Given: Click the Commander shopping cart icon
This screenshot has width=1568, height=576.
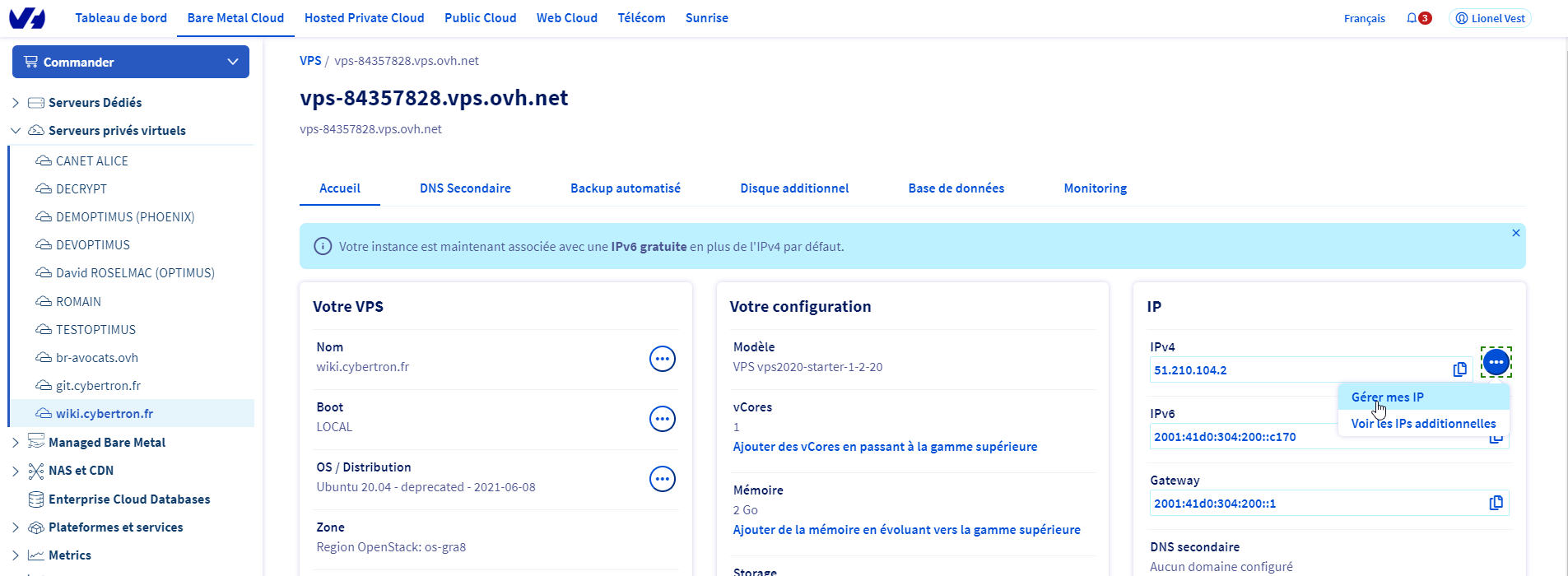Looking at the screenshot, I should point(31,62).
